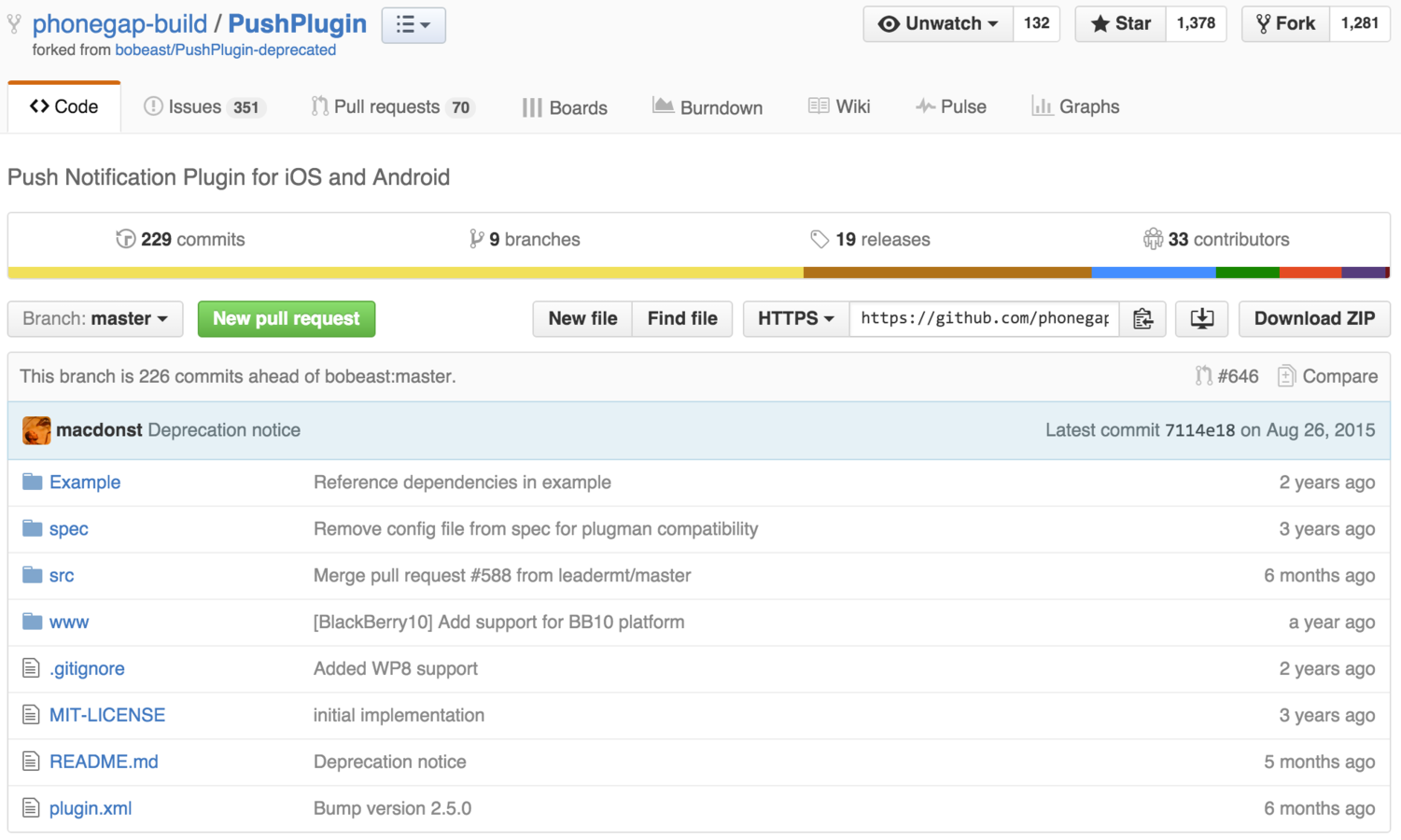1401x840 pixels.
Task: Open the spec folder
Action: [x=69, y=528]
